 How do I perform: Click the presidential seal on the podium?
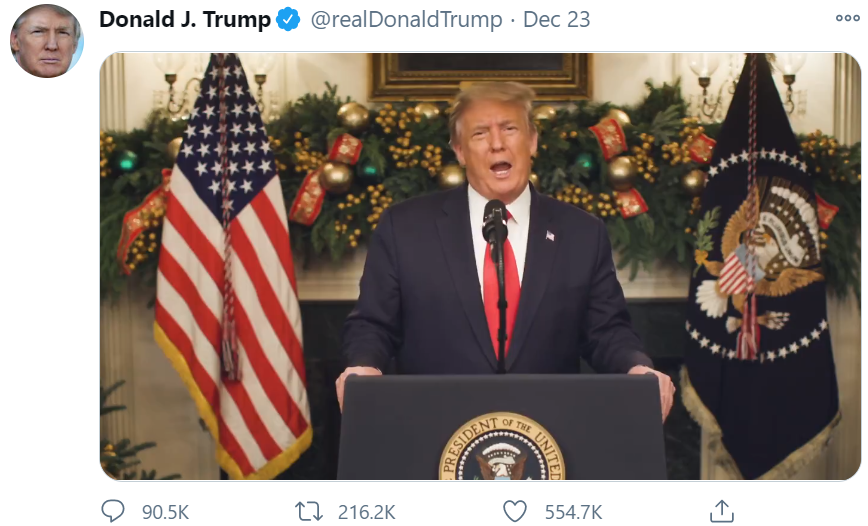(x=502, y=448)
